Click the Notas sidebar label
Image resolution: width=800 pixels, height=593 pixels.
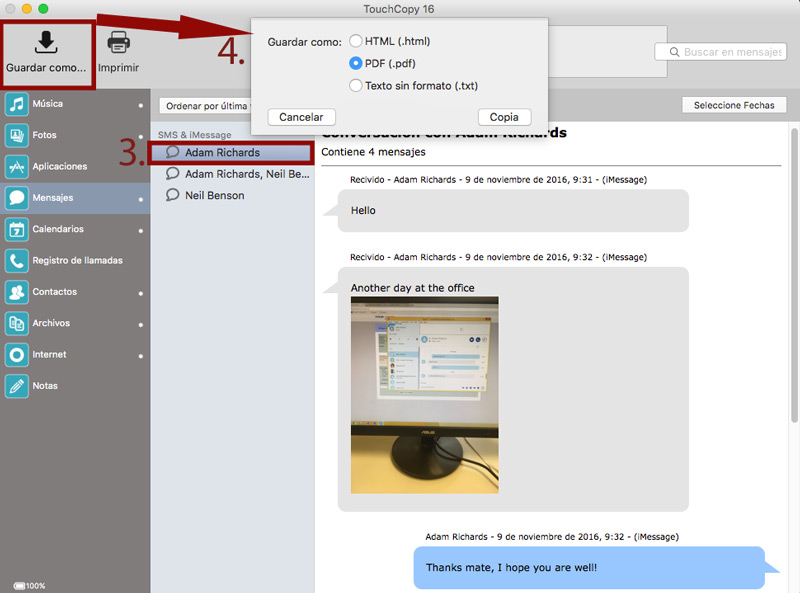45,386
